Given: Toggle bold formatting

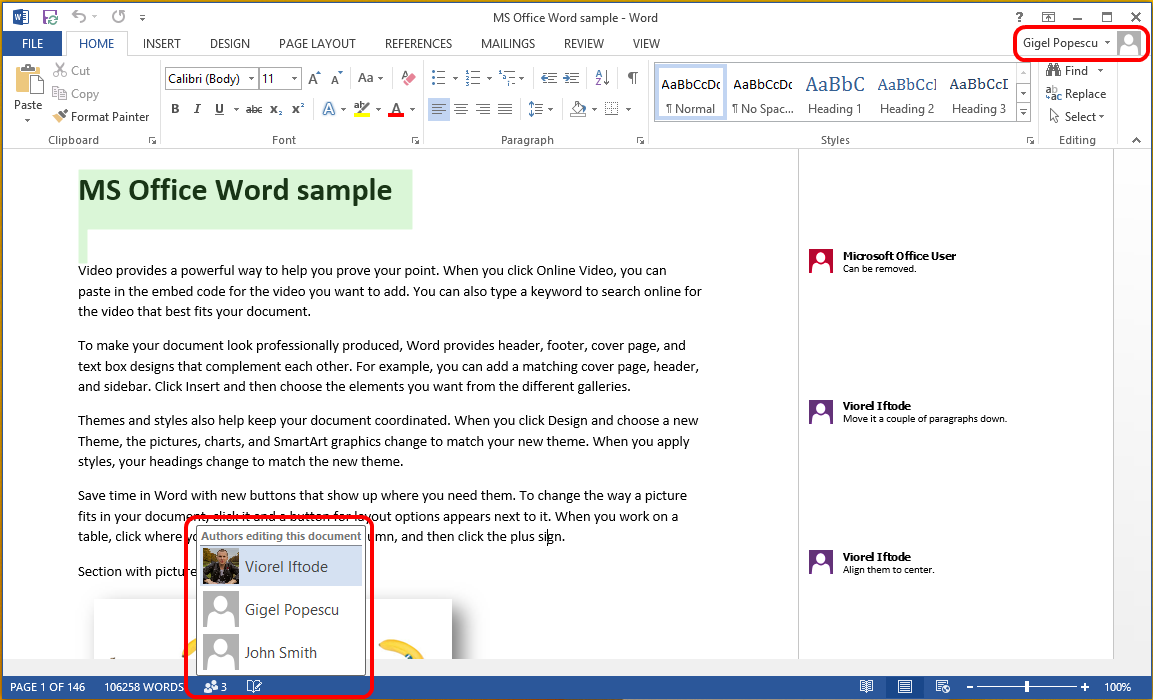Looking at the screenshot, I should [175, 109].
